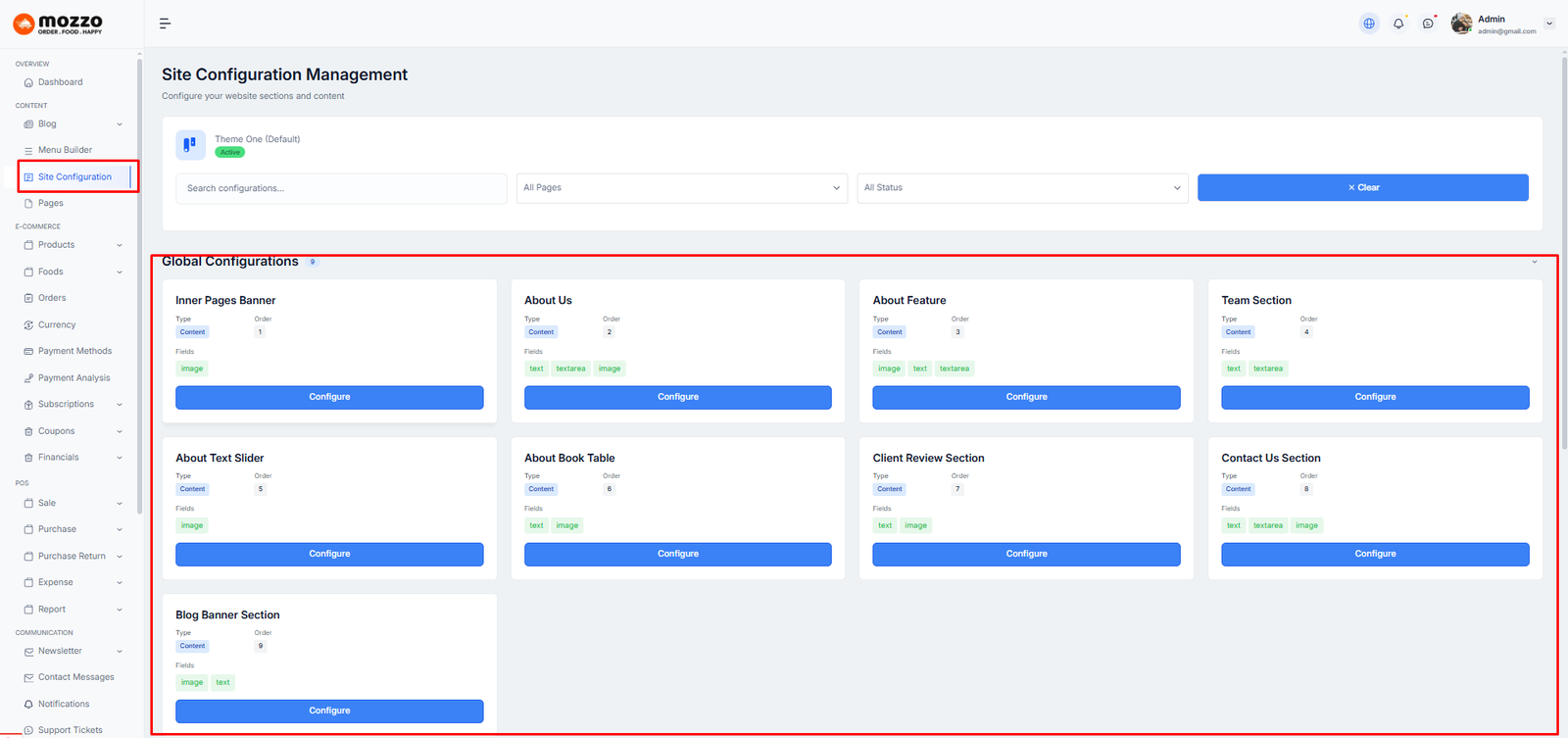The width and height of the screenshot is (1568, 738).
Task: Open the All Status dropdown filter
Action: pos(1022,188)
